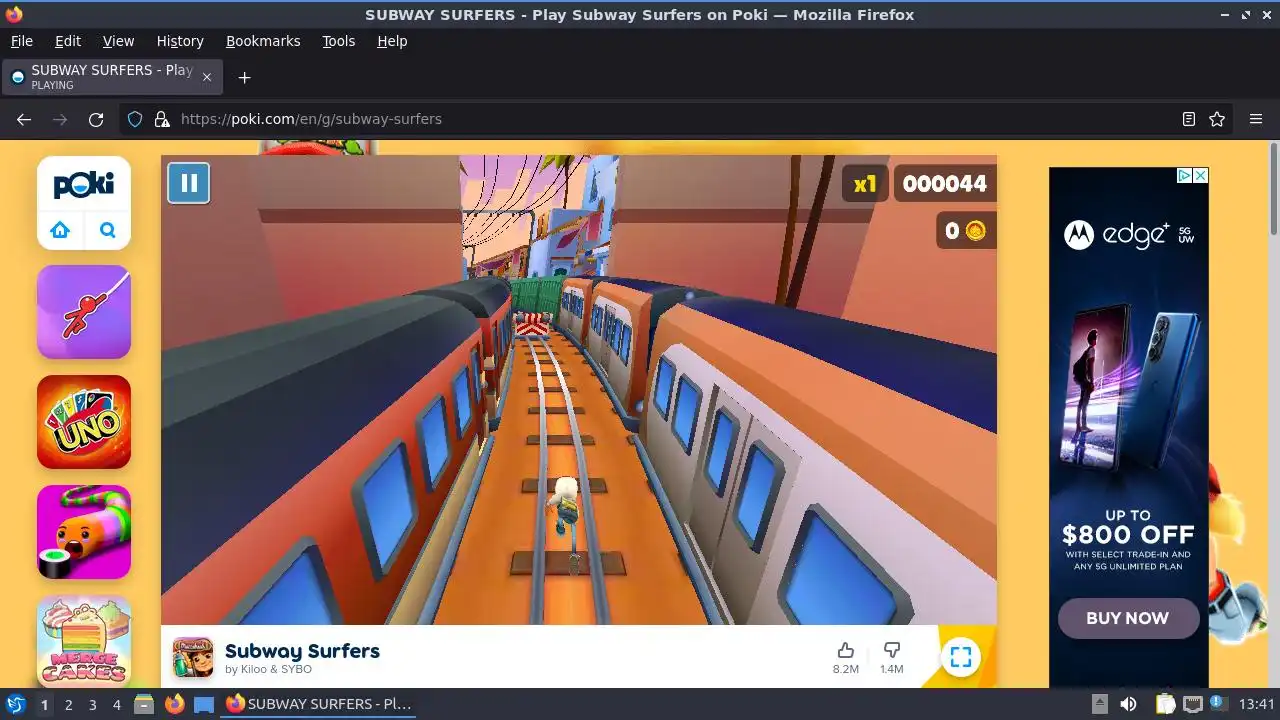
Task: Open file manager from taskbar
Action: click(x=144, y=704)
